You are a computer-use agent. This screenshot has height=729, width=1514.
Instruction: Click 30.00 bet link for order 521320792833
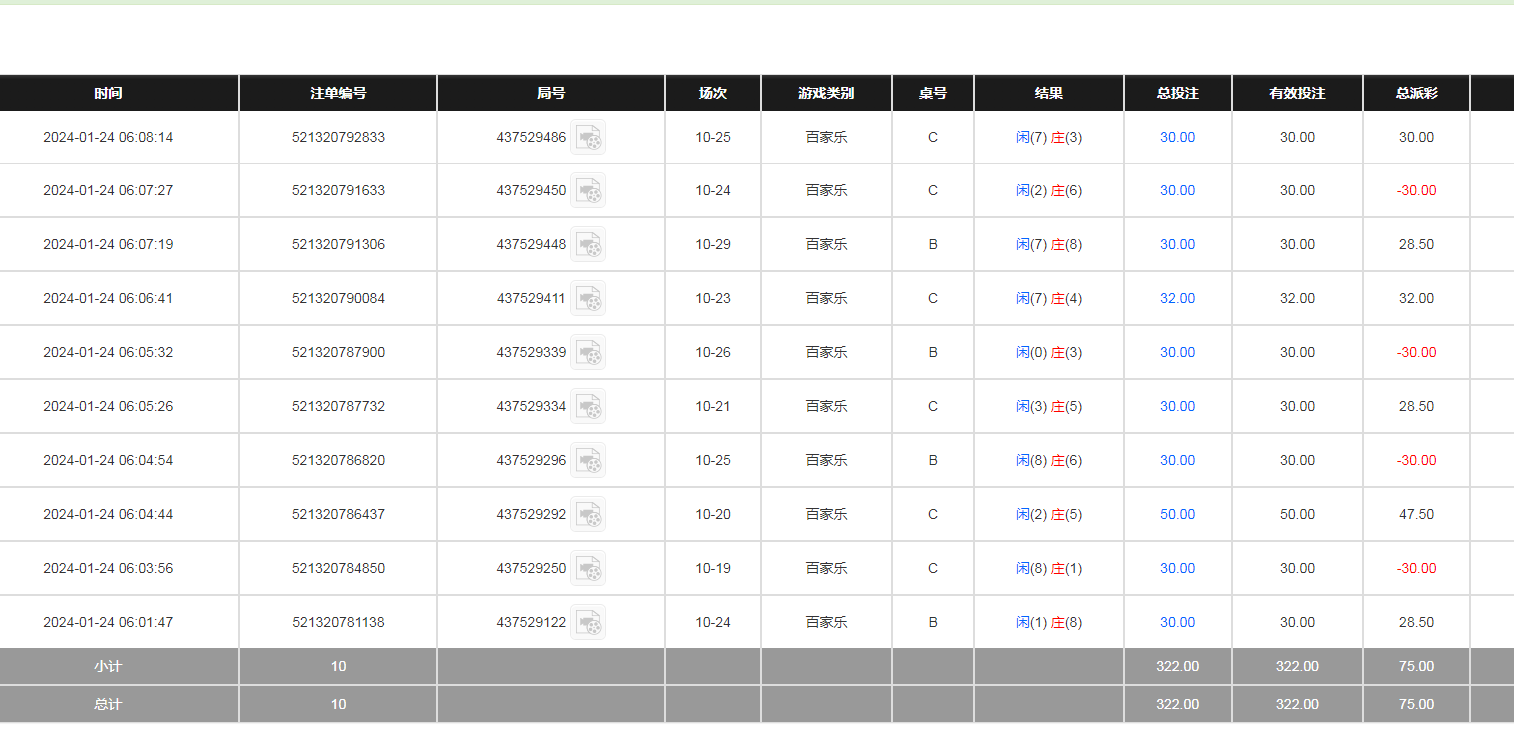coord(1177,137)
